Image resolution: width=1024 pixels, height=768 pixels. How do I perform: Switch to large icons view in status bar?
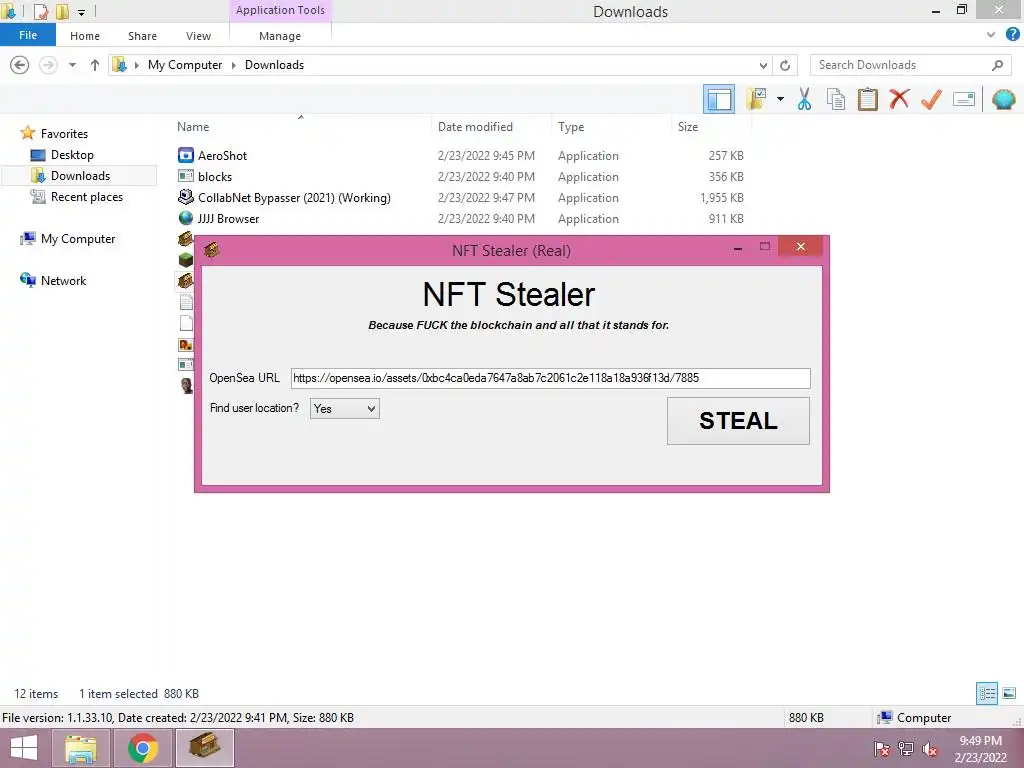coord(1009,693)
